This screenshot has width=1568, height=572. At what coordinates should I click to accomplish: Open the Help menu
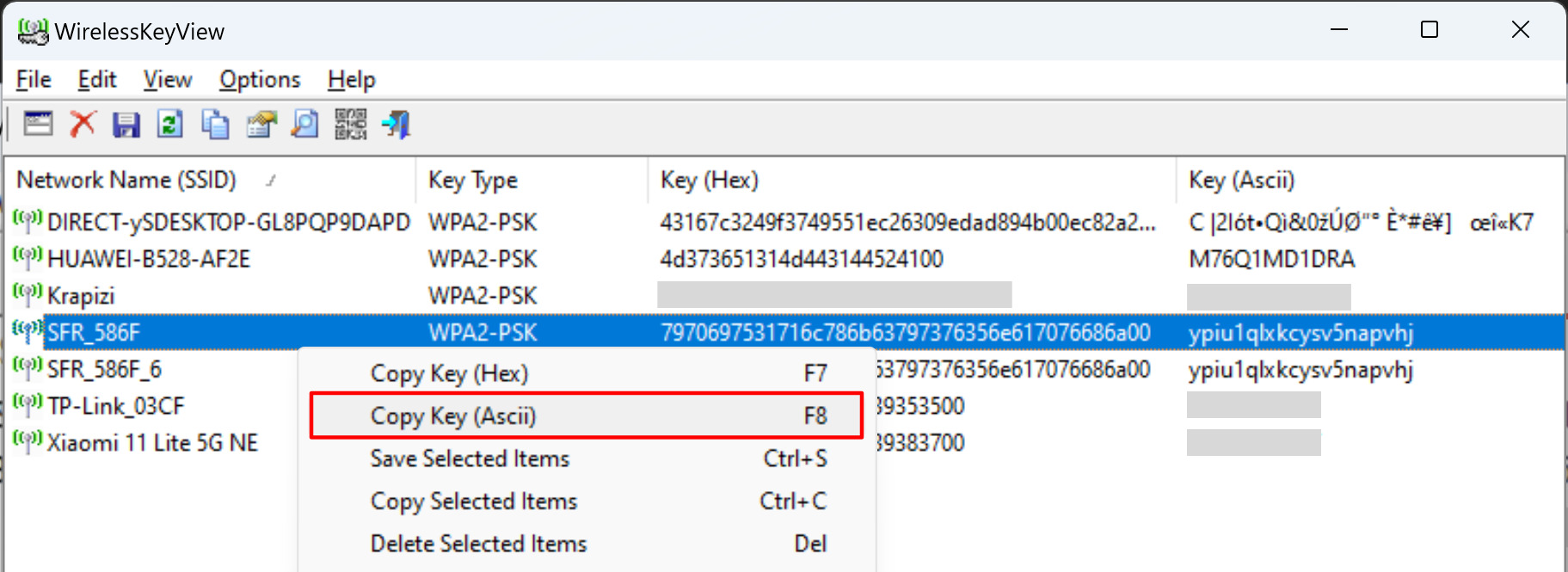352,80
